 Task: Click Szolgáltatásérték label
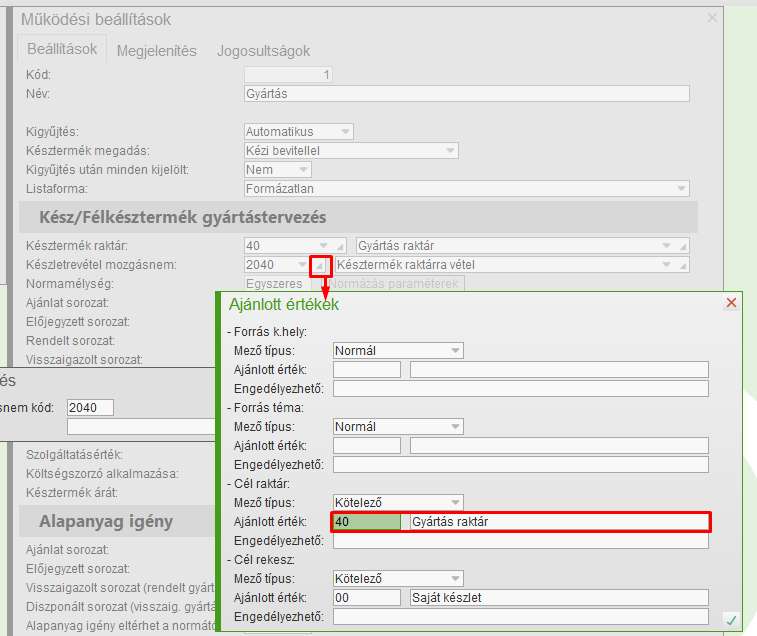coord(74,454)
